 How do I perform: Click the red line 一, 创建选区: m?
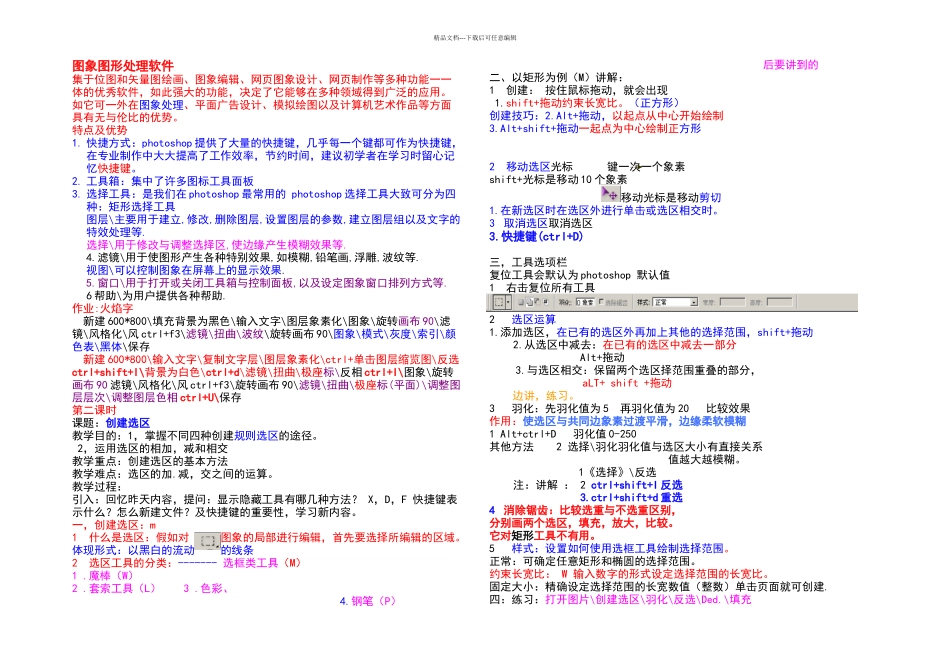pyautogui.click(x=114, y=525)
